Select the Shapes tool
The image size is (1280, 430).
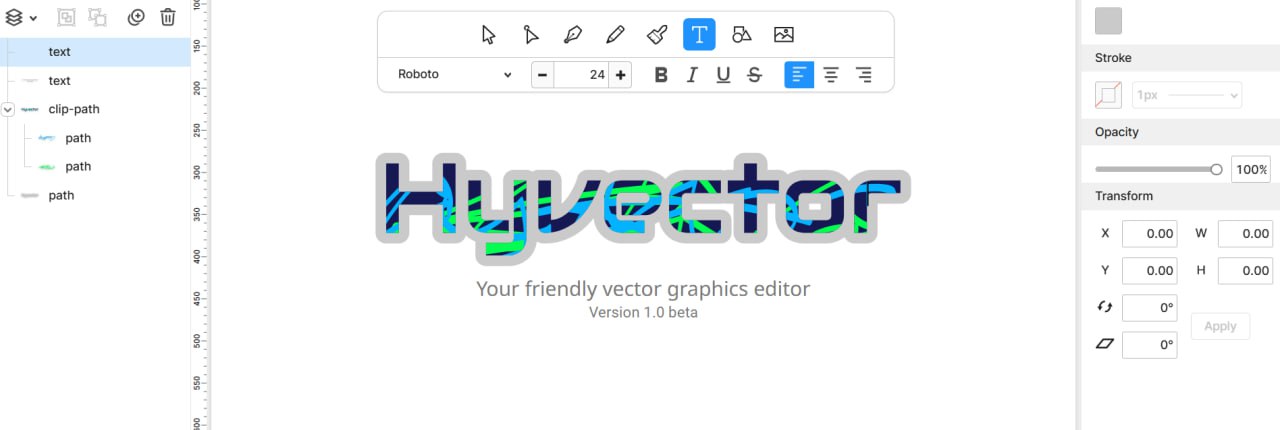tap(741, 35)
